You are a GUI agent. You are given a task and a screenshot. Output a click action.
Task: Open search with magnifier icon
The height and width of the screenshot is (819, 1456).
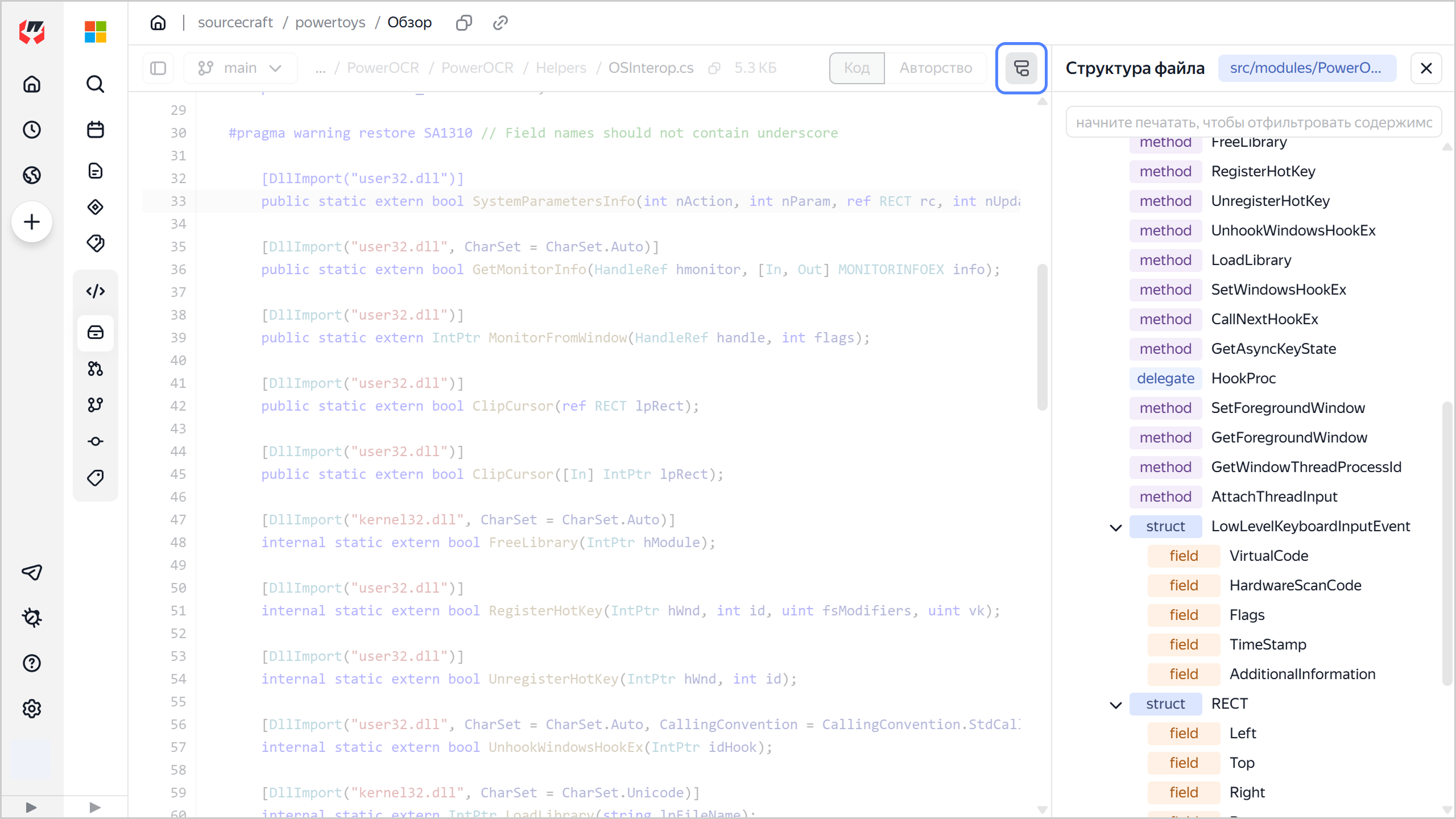click(95, 84)
